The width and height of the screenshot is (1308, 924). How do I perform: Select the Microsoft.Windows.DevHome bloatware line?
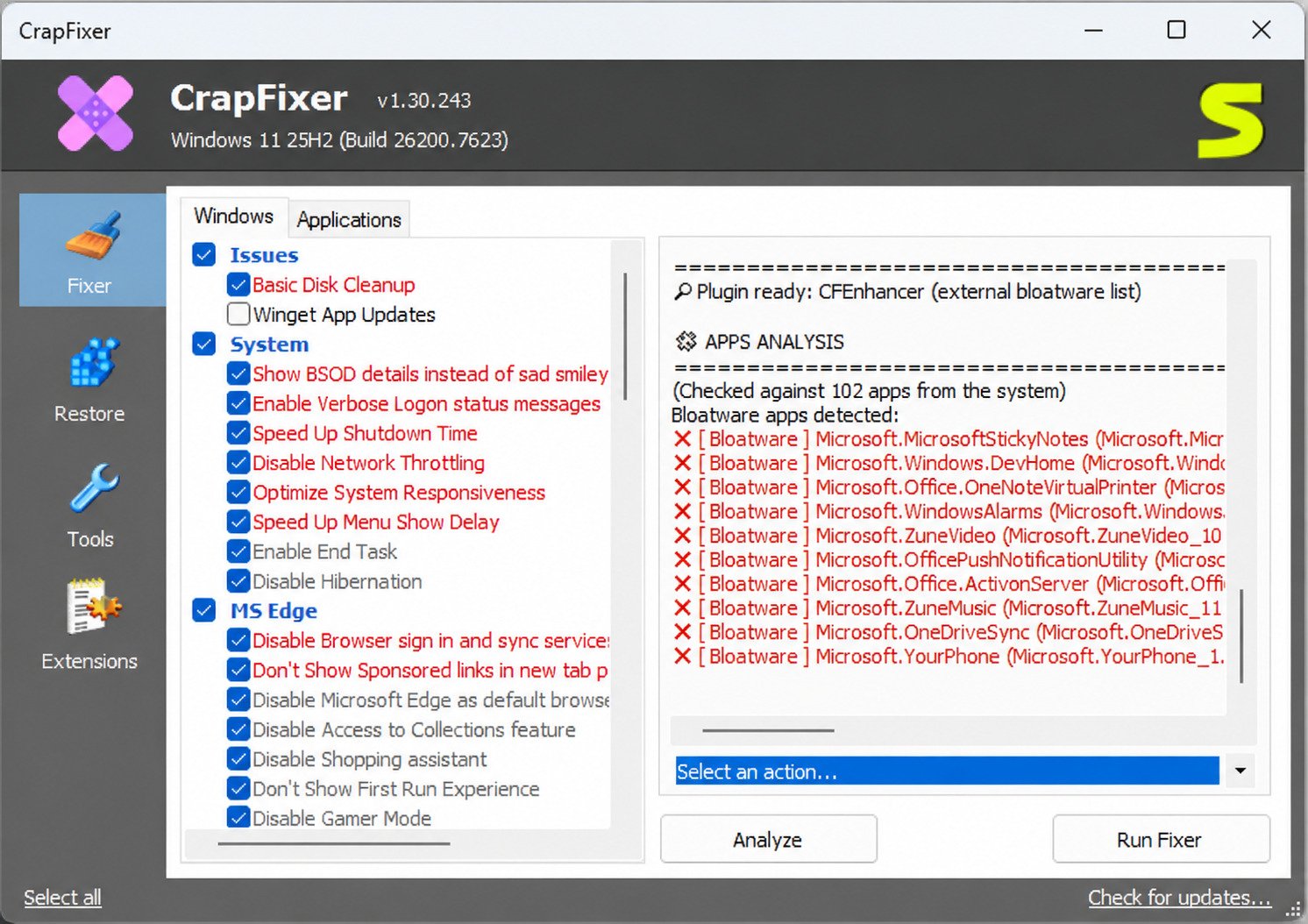[948, 463]
